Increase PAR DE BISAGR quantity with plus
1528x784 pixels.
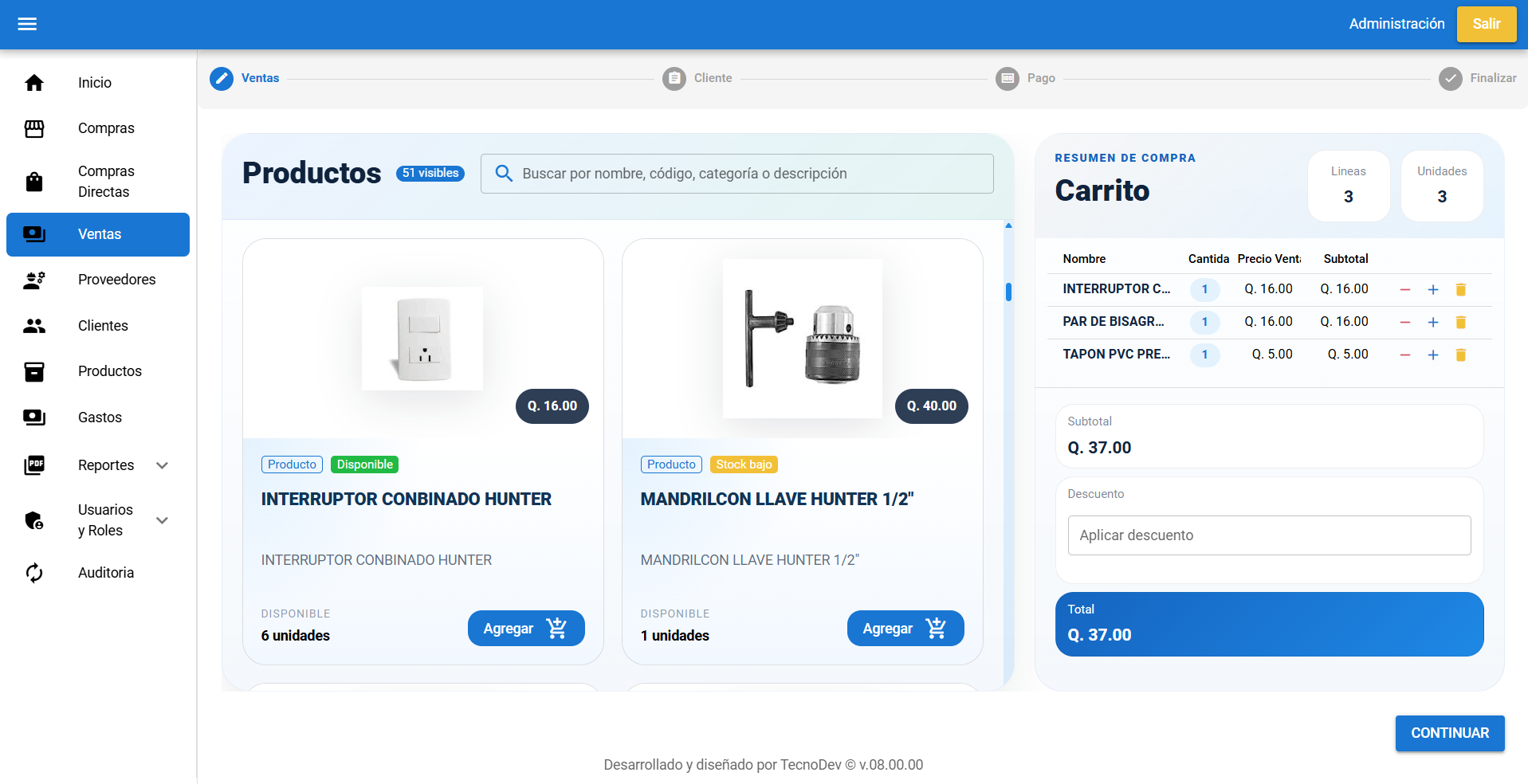(1432, 322)
